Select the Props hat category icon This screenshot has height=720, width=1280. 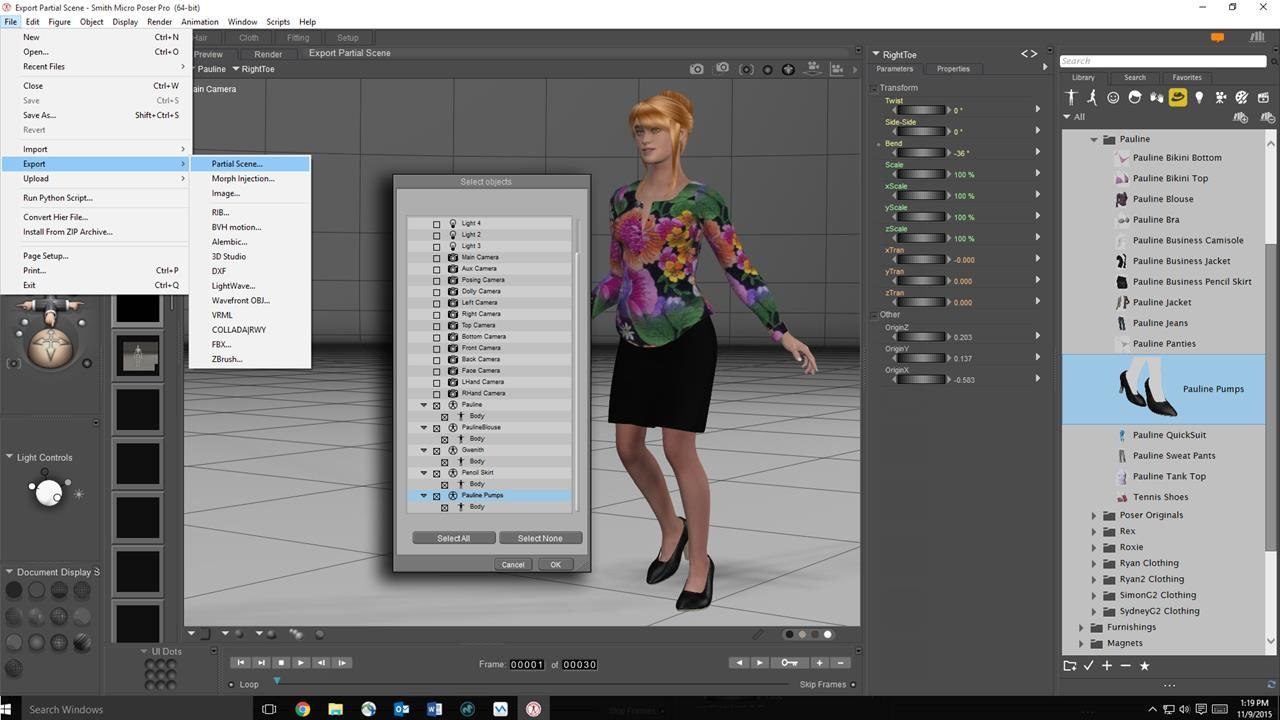pos(1177,97)
